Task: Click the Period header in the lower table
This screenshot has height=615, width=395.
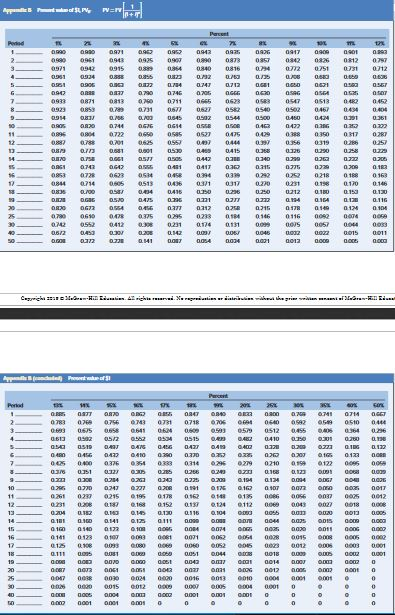Action: [x=16, y=405]
